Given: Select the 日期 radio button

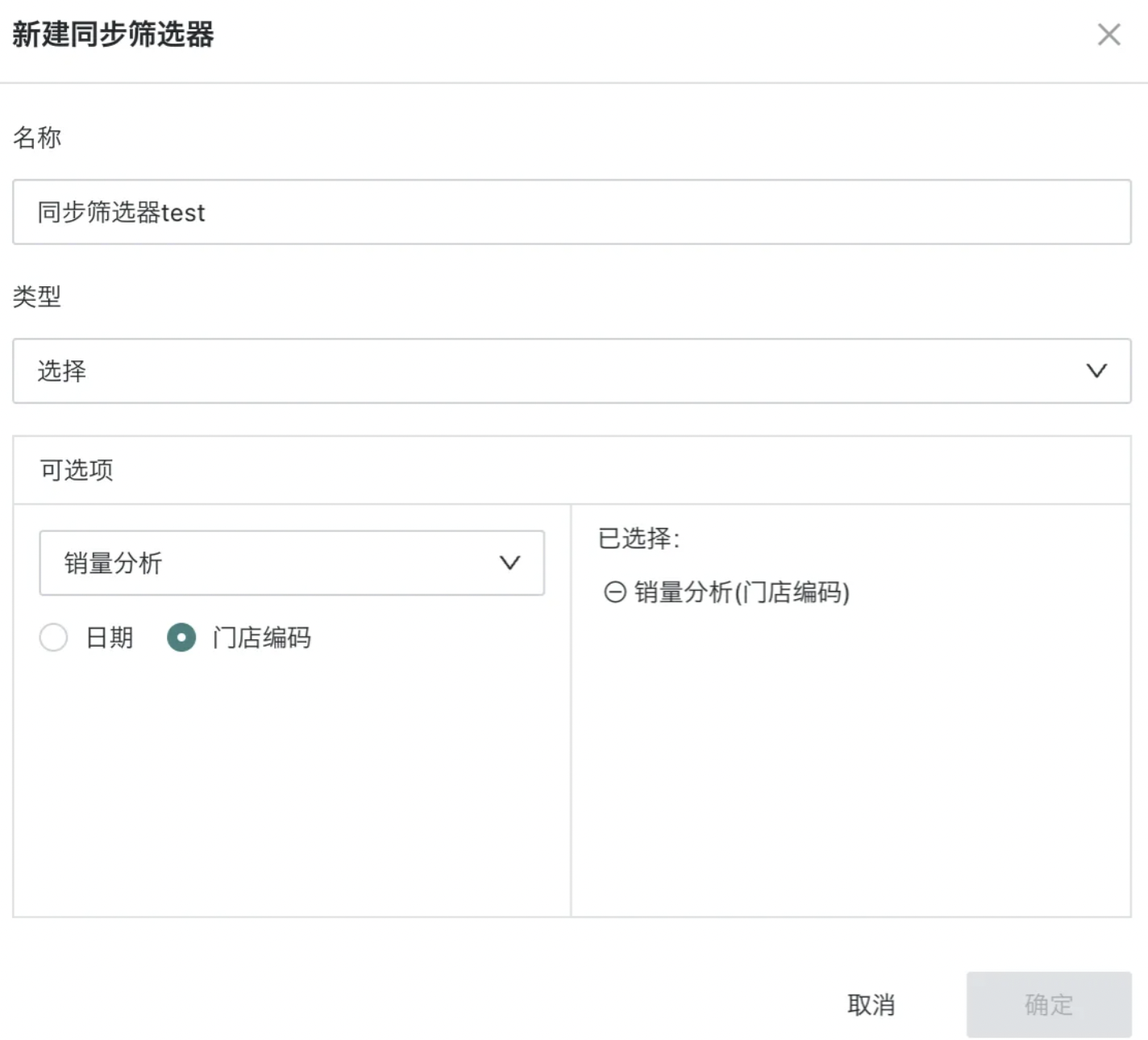Looking at the screenshot, I should (54, 638).
